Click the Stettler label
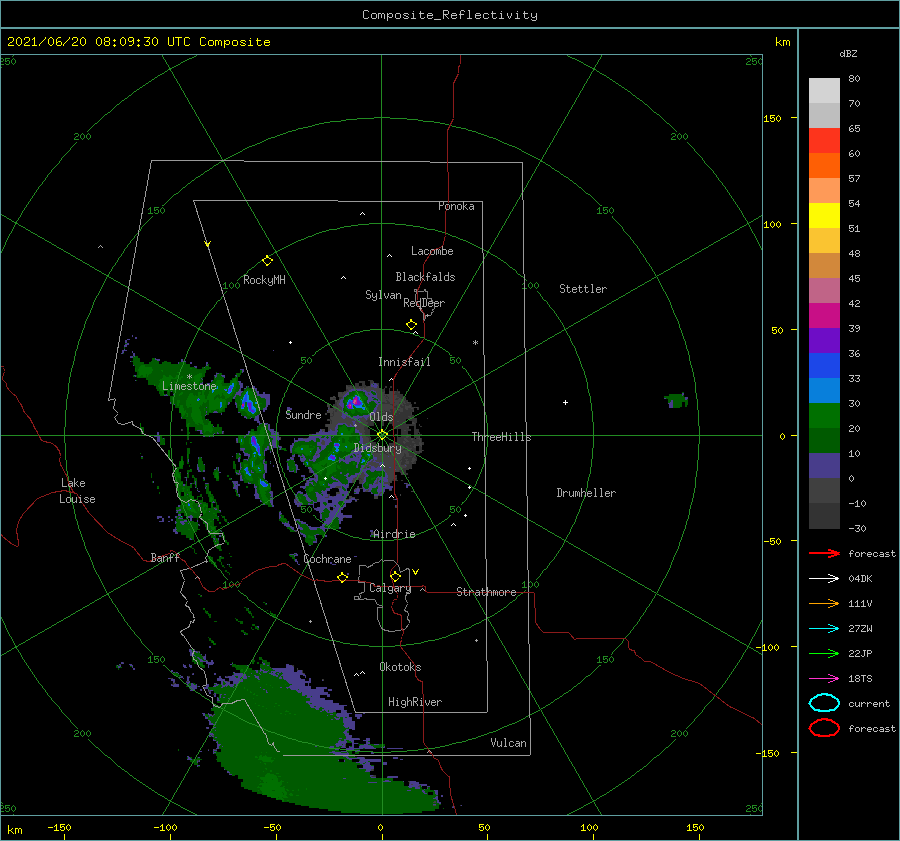Viewport: 900px width, 841px height. (x=583, y=289)
